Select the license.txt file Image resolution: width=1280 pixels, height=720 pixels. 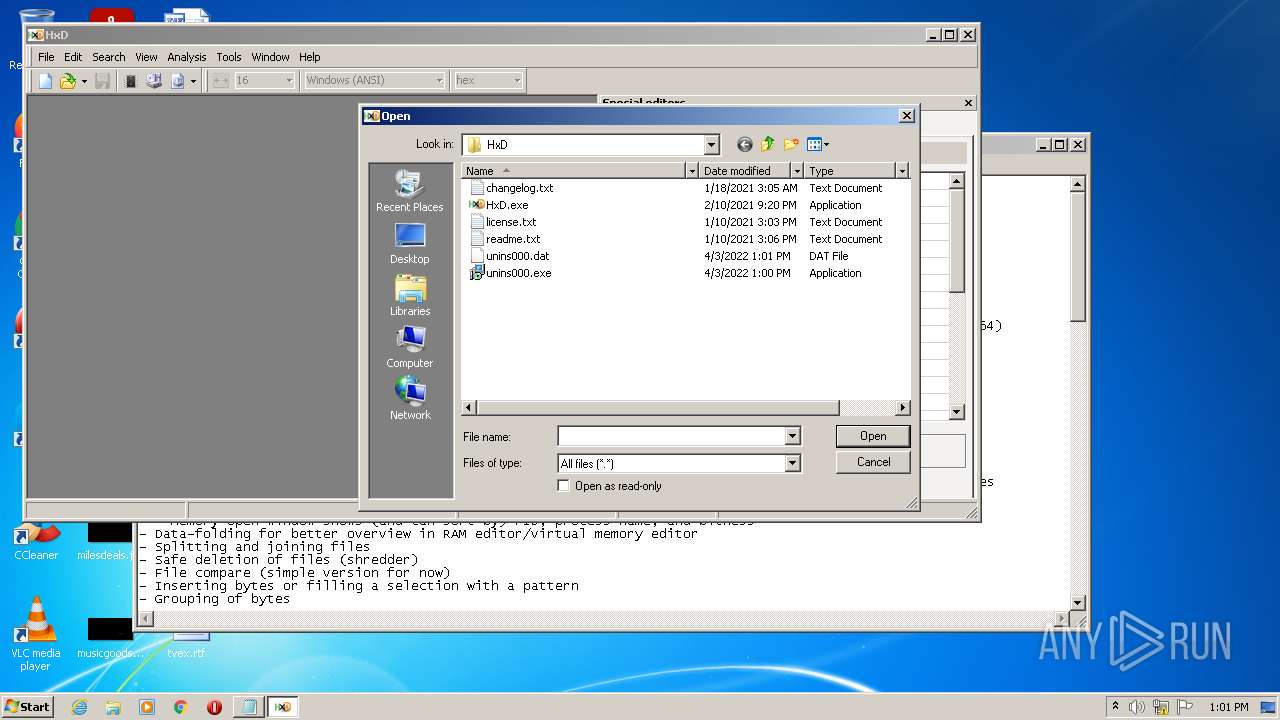pyautogui.click(x=511, y=222)
